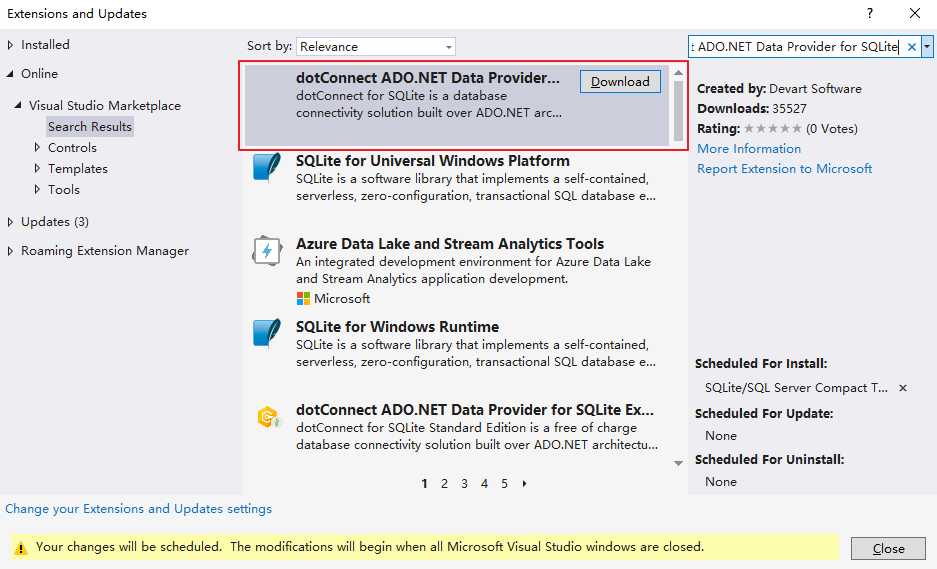
Task: Expand the Updates (3) category
Action: coord(10,222)
